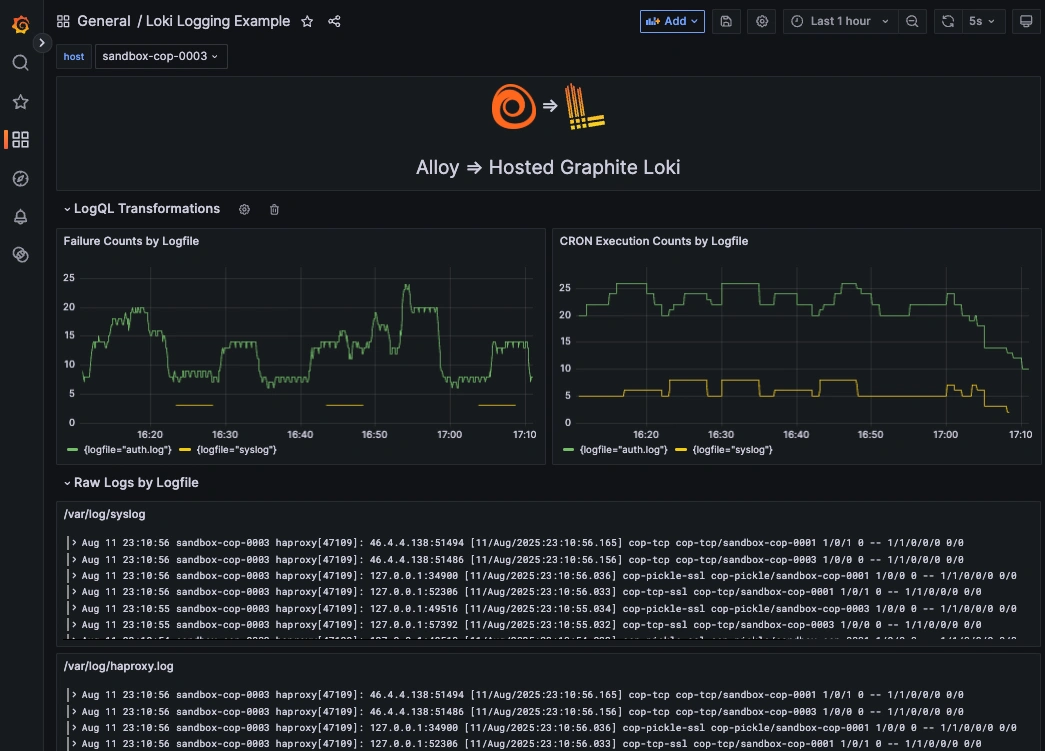The image size is (1045, 751).
Task: Open Starred dashboards from the sidebar
Action: [x=21, y=101]
